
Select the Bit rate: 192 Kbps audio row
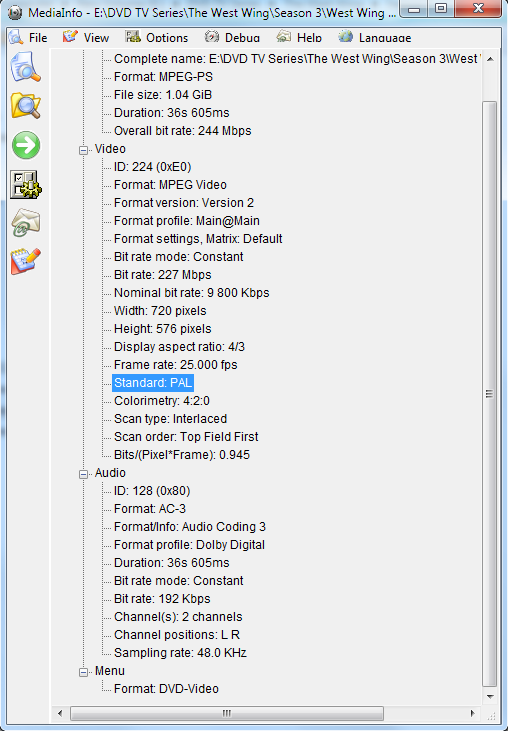pyautogui.click(x=162, y=599)
